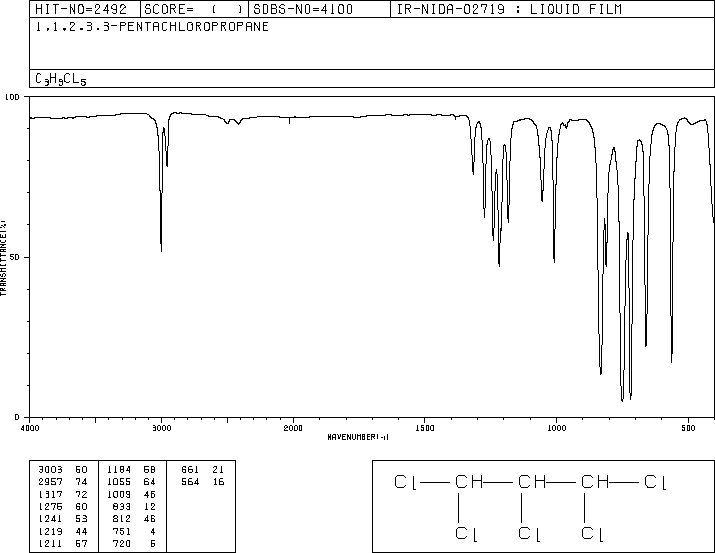Click the 1,1,2,3,3-PENTACHLOROPROPANE compound name
Image resolution: width=715 pixels, height=553 pixels.
point(152,27)
